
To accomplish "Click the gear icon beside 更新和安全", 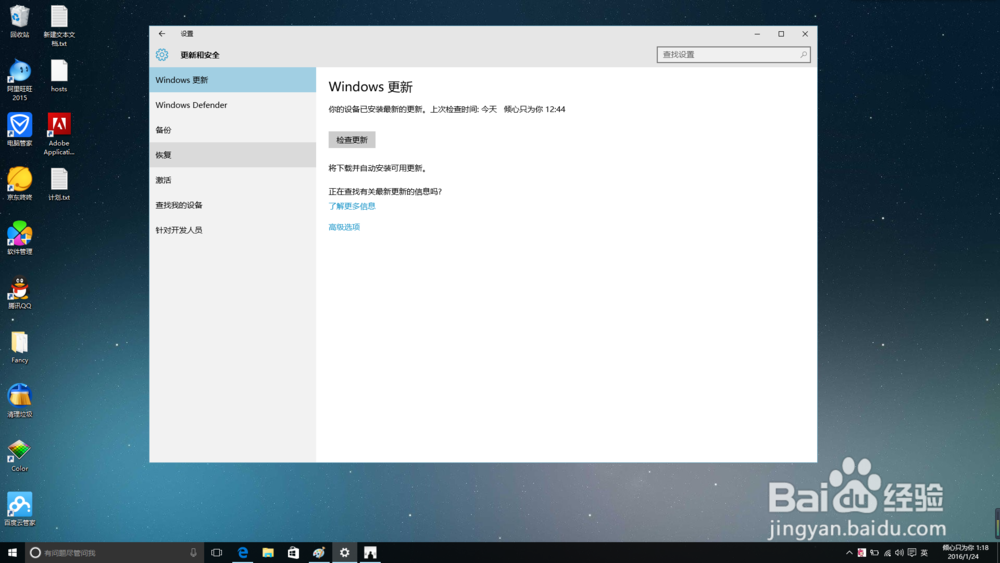I will [x=162, y=55].
